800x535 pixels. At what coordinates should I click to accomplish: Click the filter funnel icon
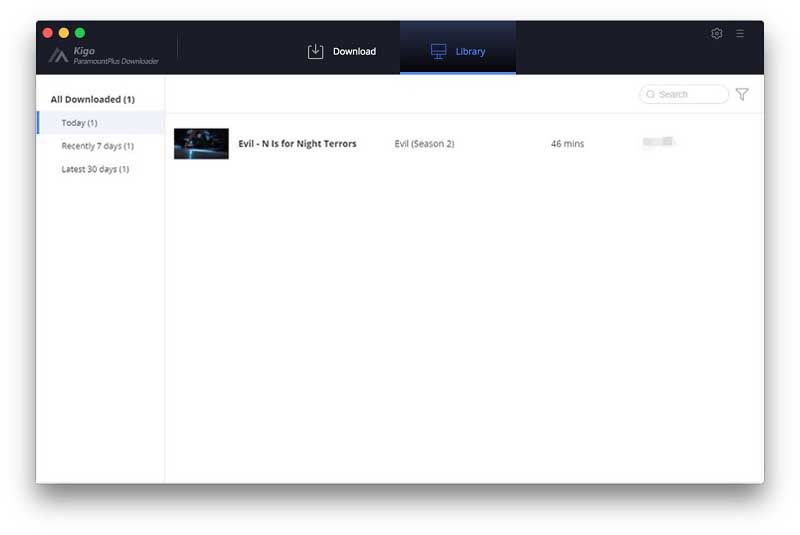click(742, 94)
